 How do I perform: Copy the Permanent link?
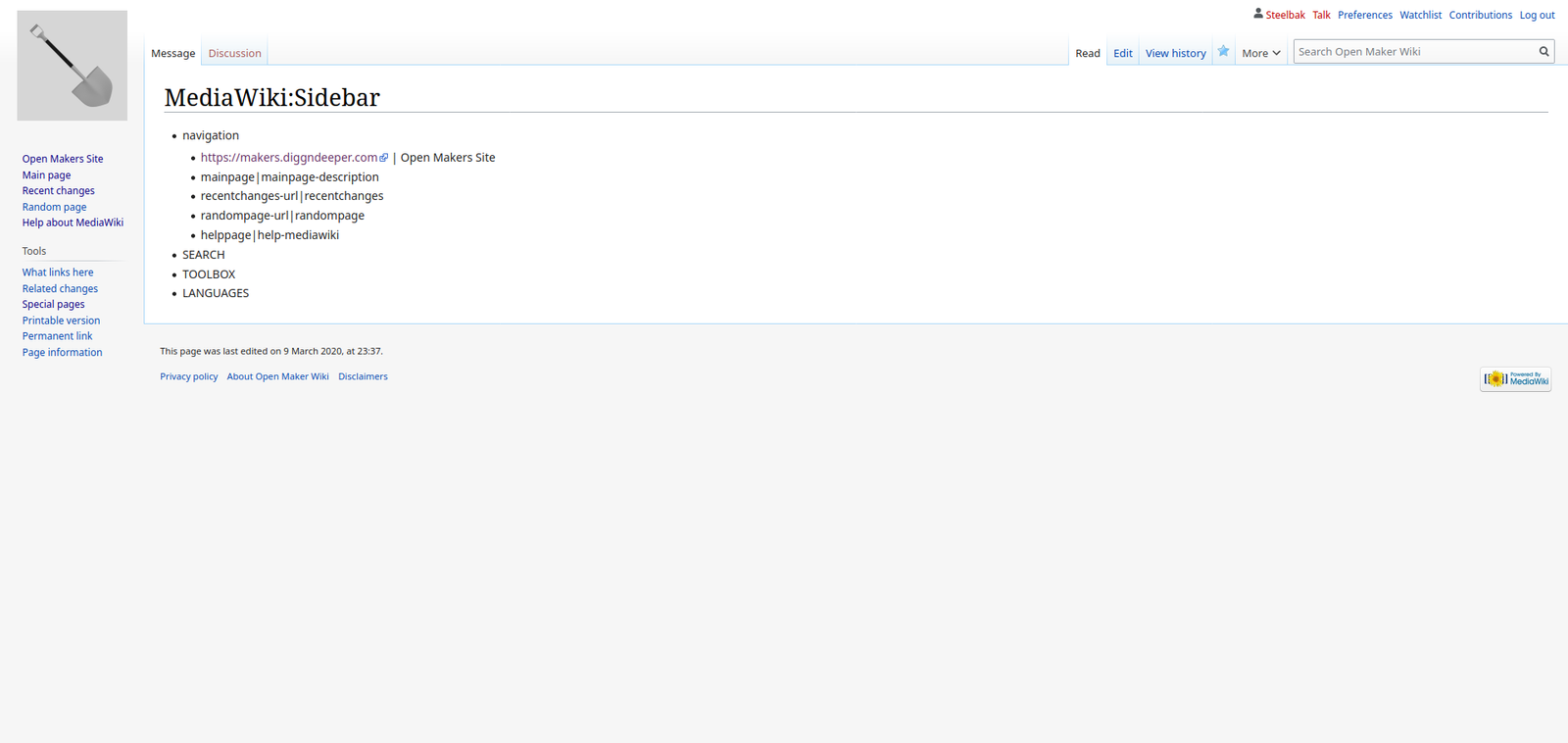pos(57,336)
